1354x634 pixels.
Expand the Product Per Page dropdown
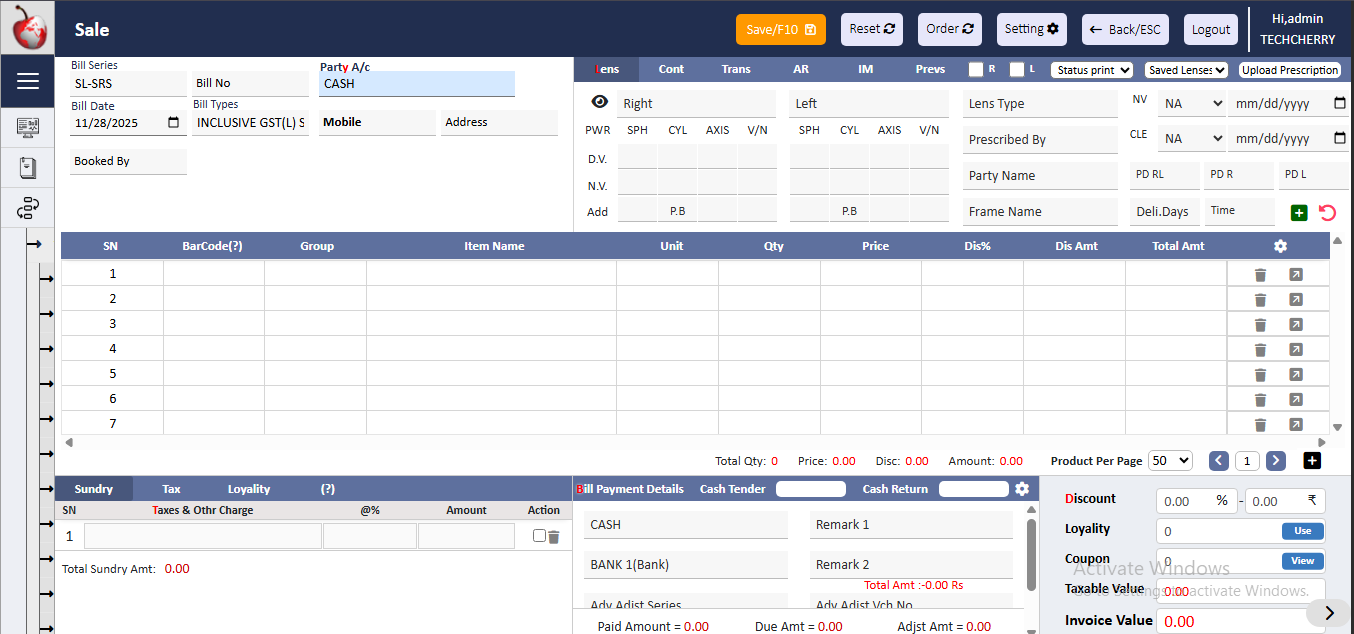point(1170,460)
